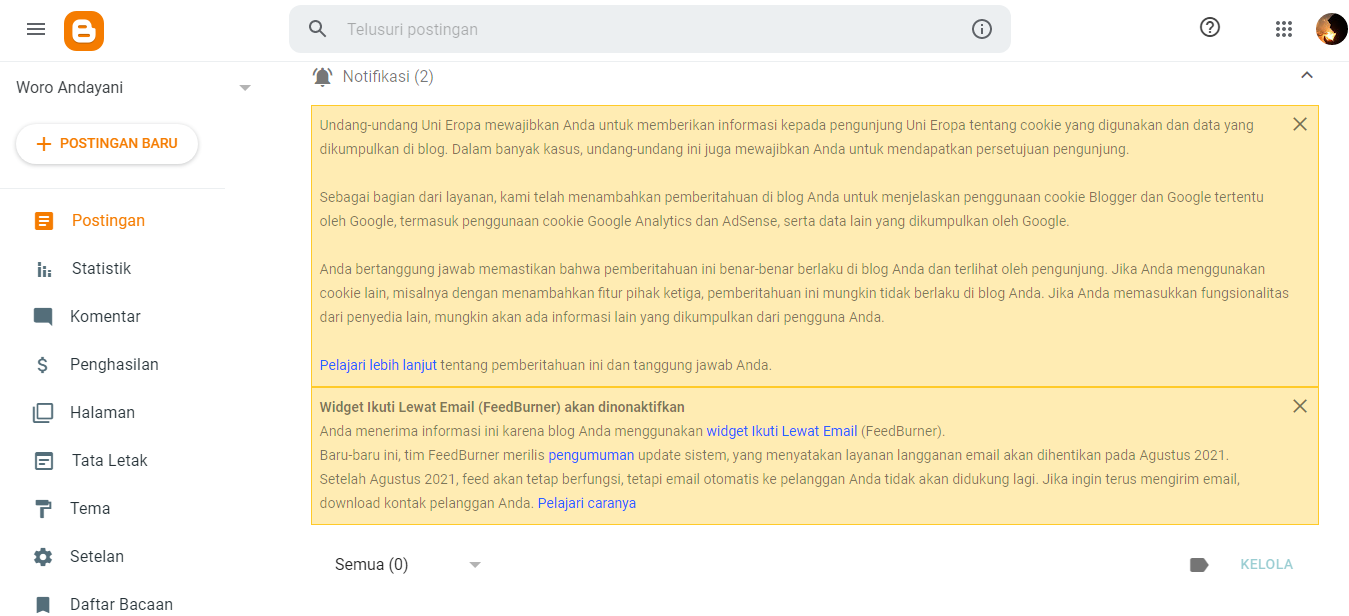Click the orange Blogger logo
Viewport: 1349px width, 616px height.
pyautogui.click(x=84, y=30)
